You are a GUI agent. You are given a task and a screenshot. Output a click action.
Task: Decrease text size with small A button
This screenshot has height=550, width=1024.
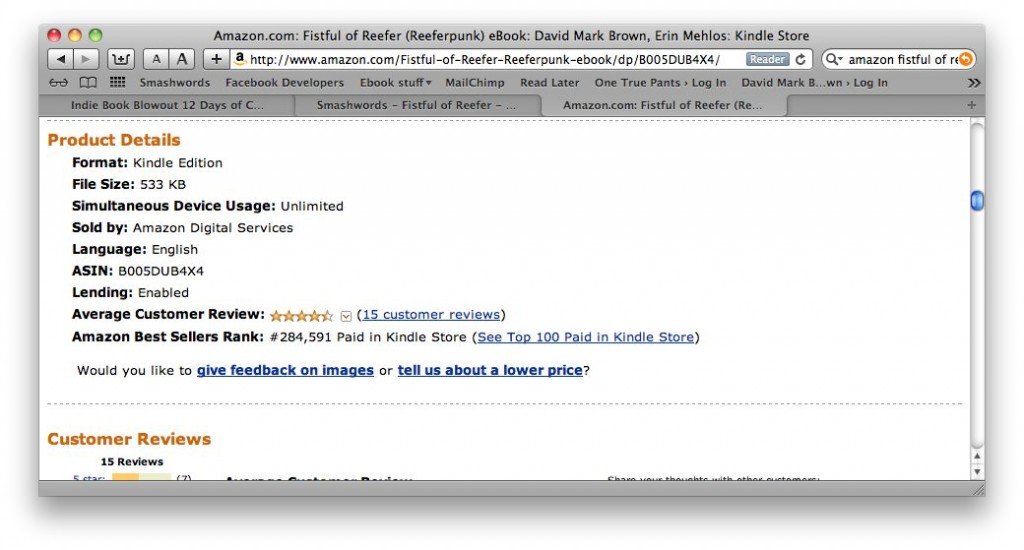pos(156,59)
